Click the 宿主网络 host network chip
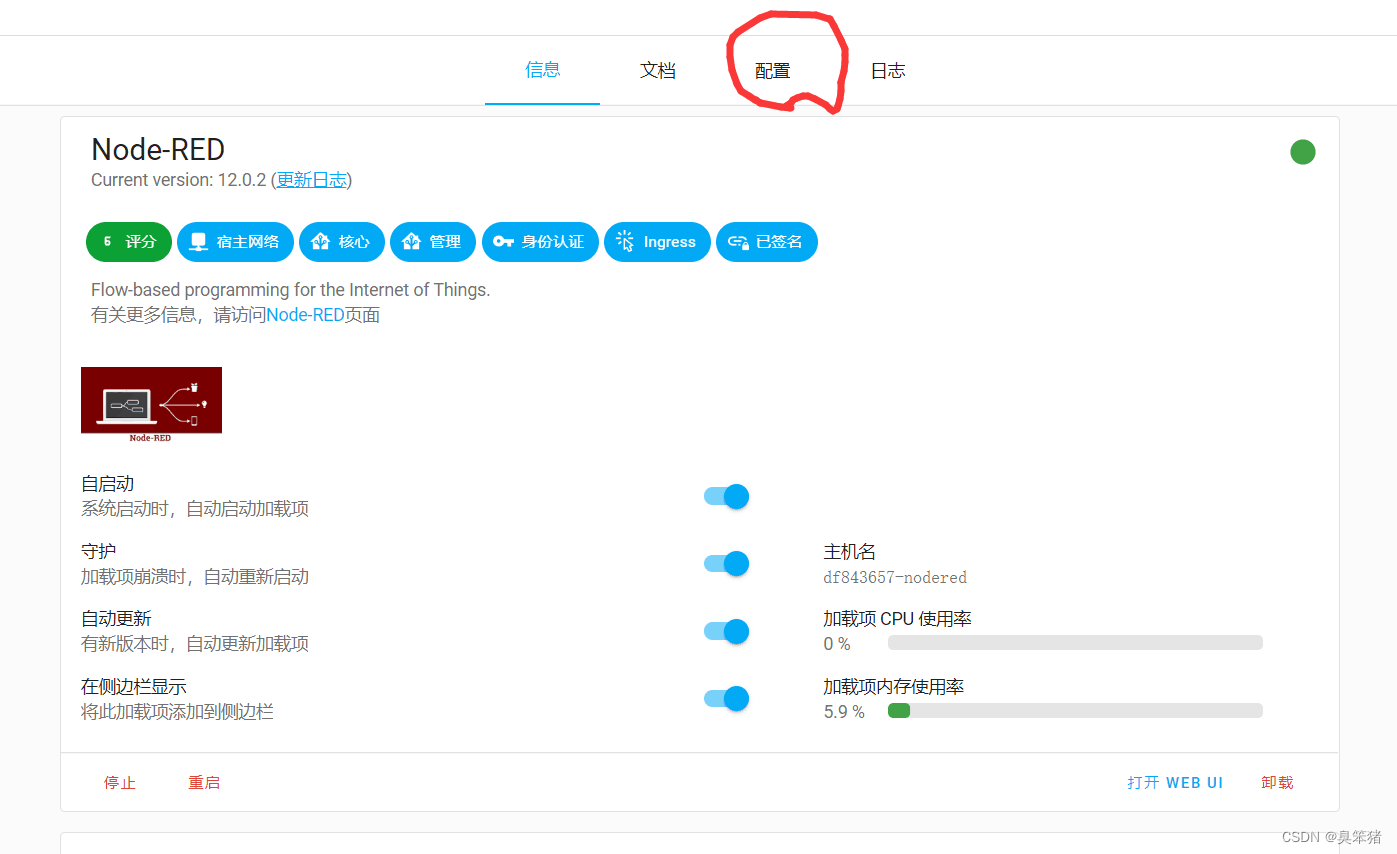 tap(235, 242)
